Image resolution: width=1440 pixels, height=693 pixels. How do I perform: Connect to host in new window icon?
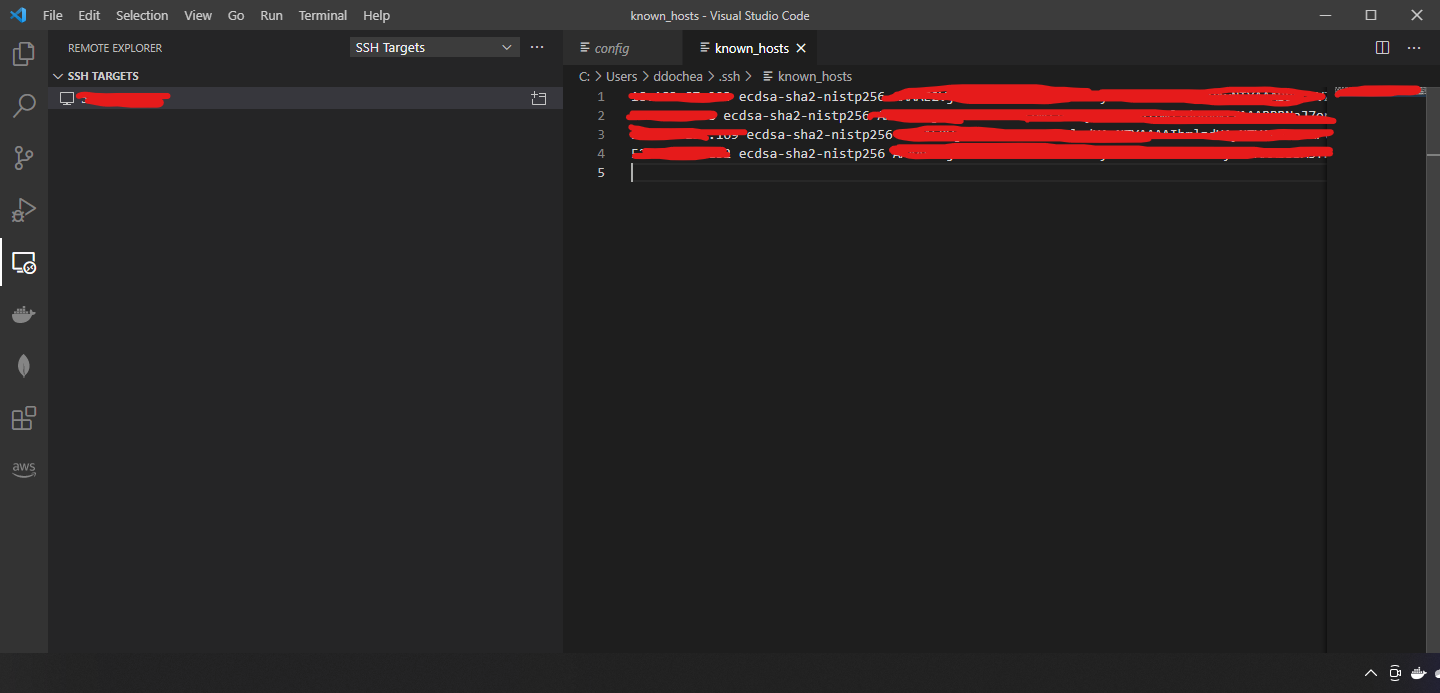[539, 98]
